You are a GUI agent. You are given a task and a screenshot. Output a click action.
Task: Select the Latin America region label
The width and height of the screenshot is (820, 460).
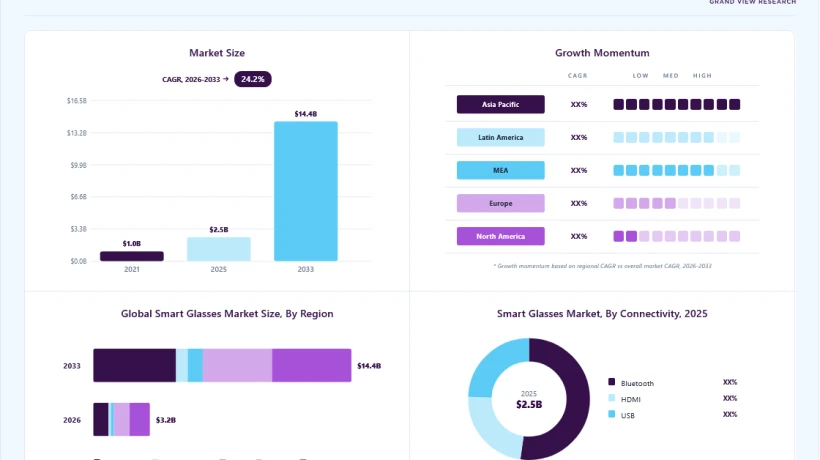500,137
